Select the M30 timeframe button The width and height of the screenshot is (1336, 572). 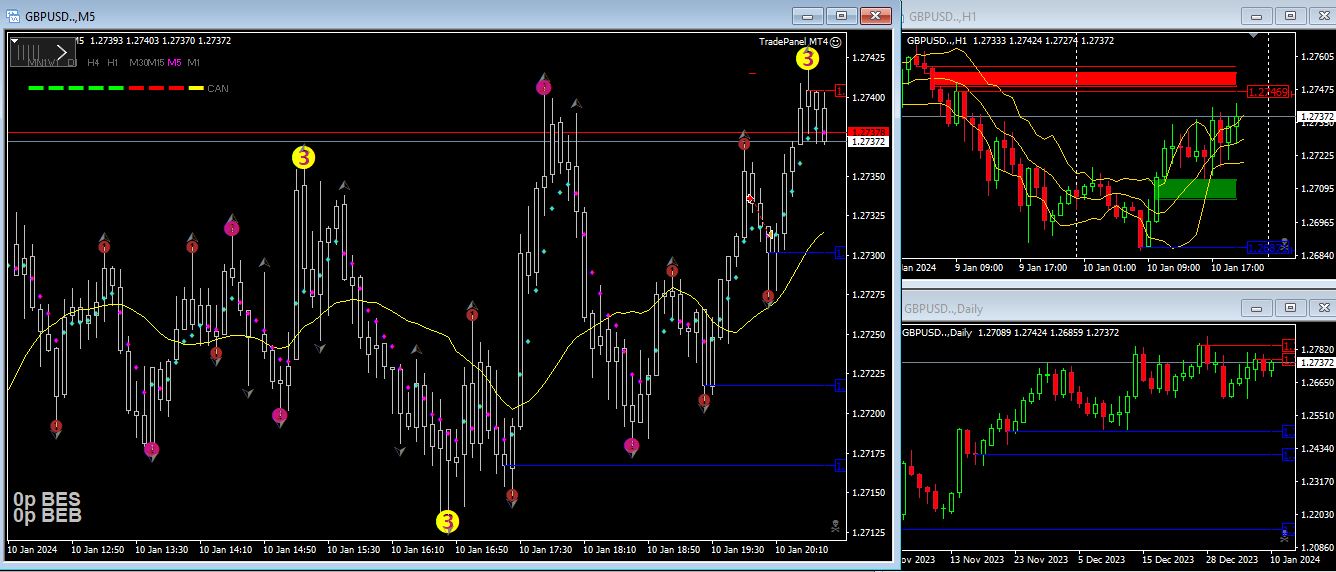click(x=139, y=62)
